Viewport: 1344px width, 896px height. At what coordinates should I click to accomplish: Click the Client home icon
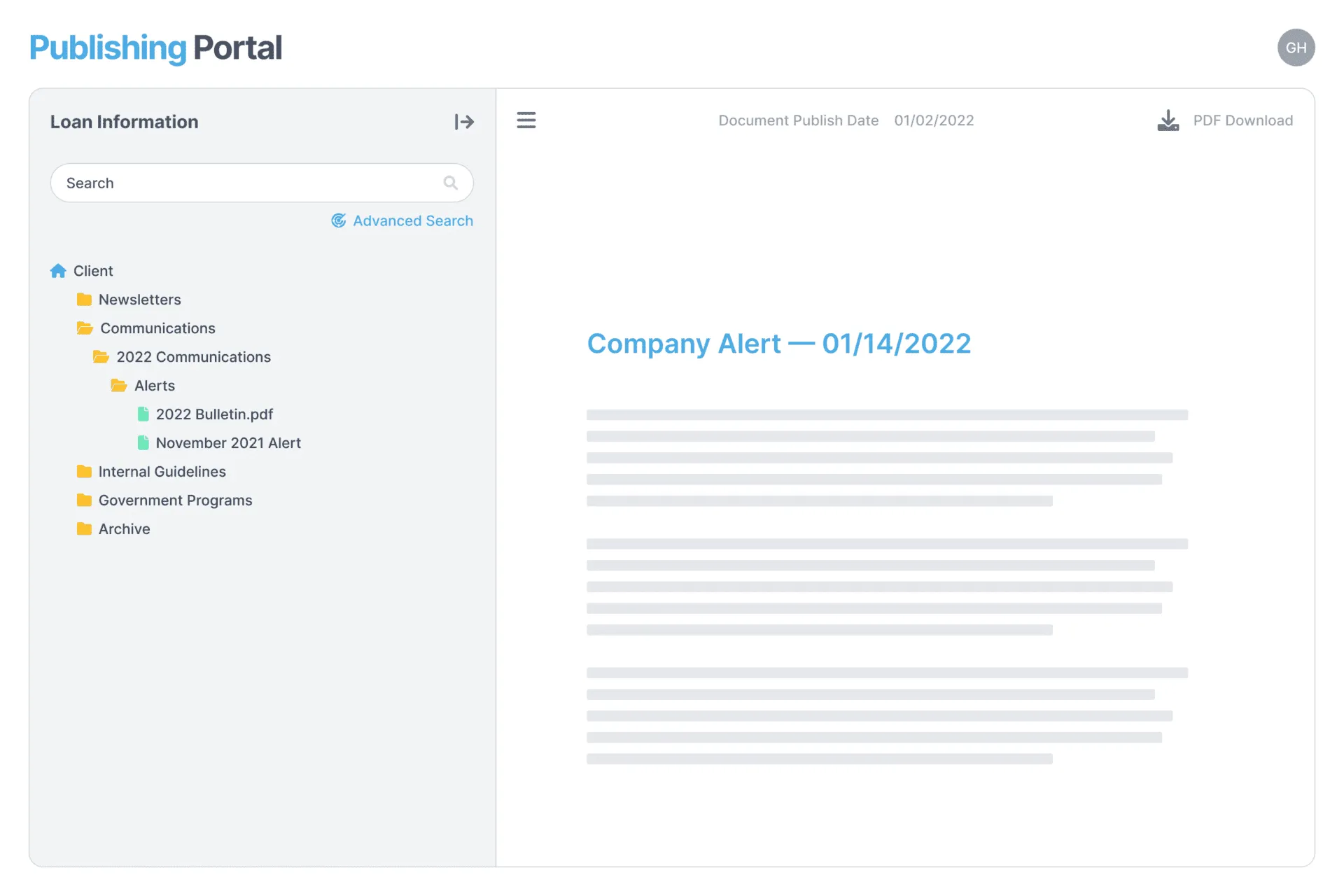point(58,271)
